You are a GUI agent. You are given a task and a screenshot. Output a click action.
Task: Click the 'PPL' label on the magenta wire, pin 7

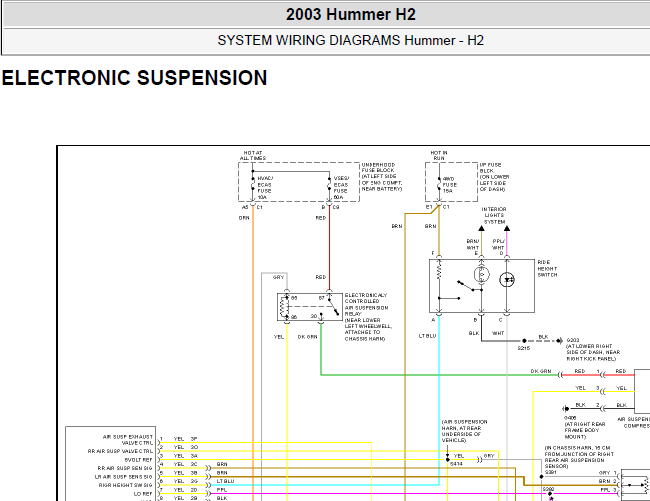pyautogui.click(x=222, y=490)
